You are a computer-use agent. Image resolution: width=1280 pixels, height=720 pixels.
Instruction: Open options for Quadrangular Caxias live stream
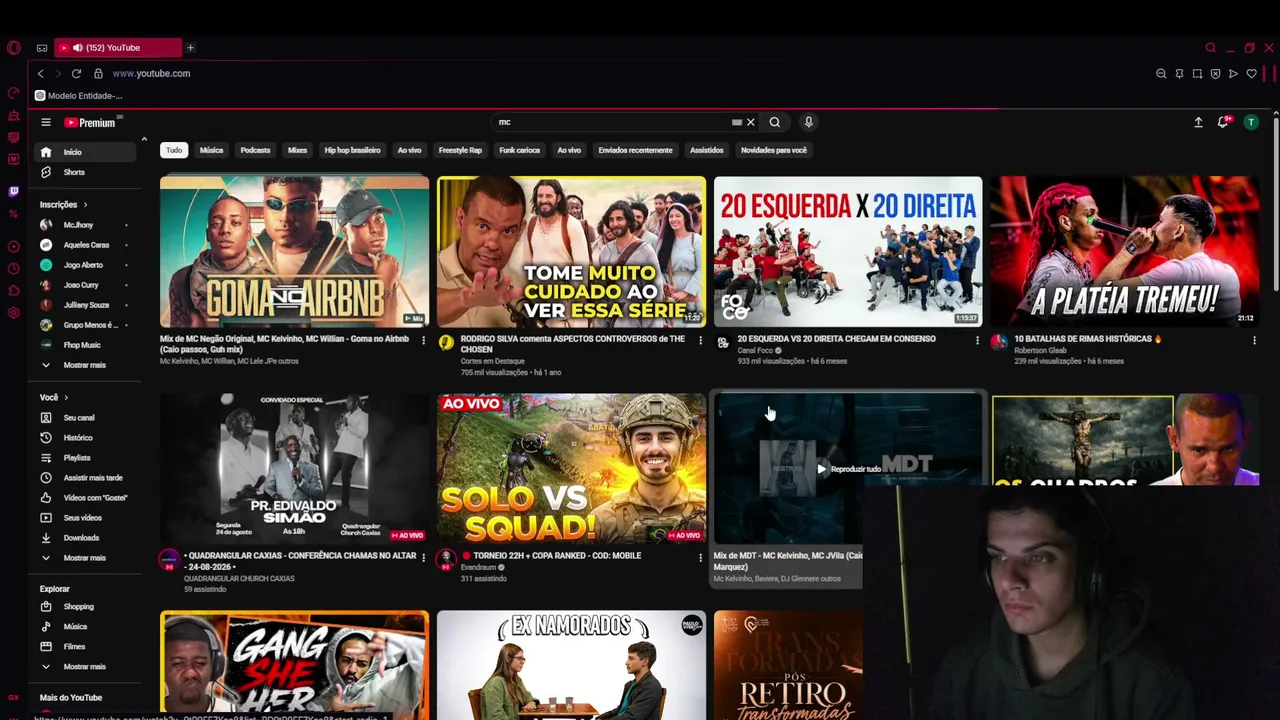tap(423, 558)
